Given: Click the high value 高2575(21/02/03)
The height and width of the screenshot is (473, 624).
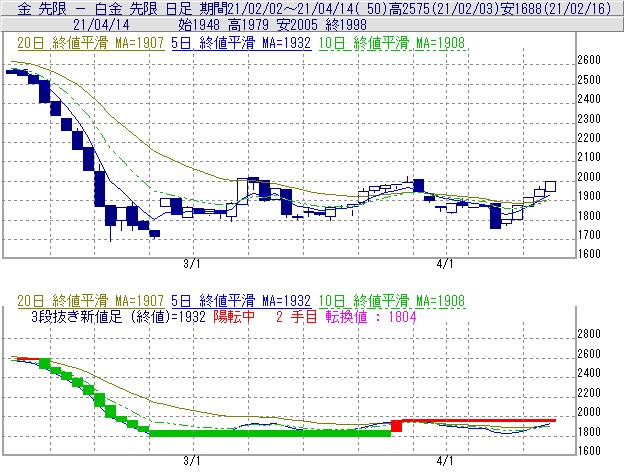Looking at the screenshot, I should coord(444,8).
